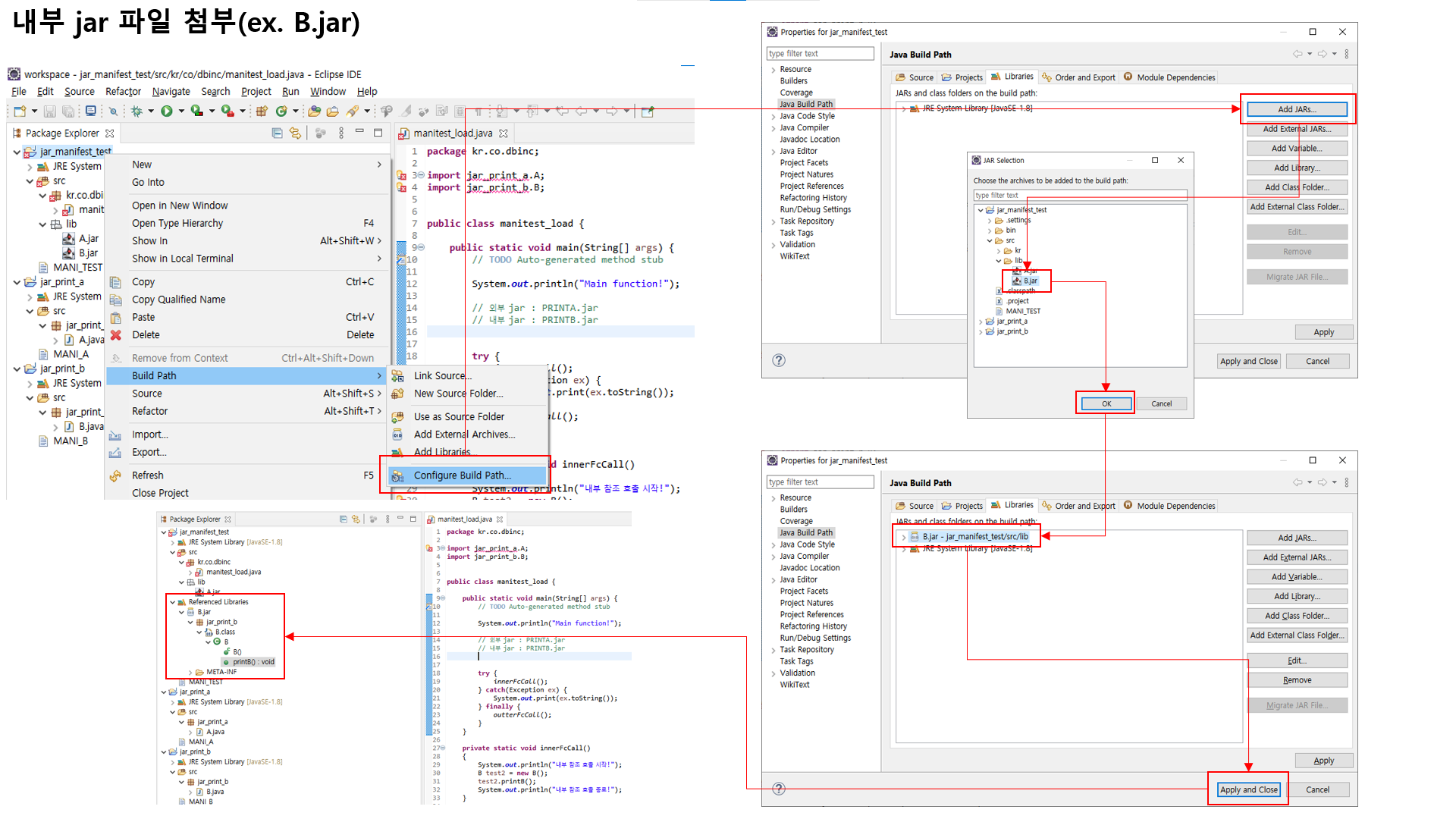Click the Open Type folder icon
The width and height of the screenshot is (1456, 819).
pos(314,111)
